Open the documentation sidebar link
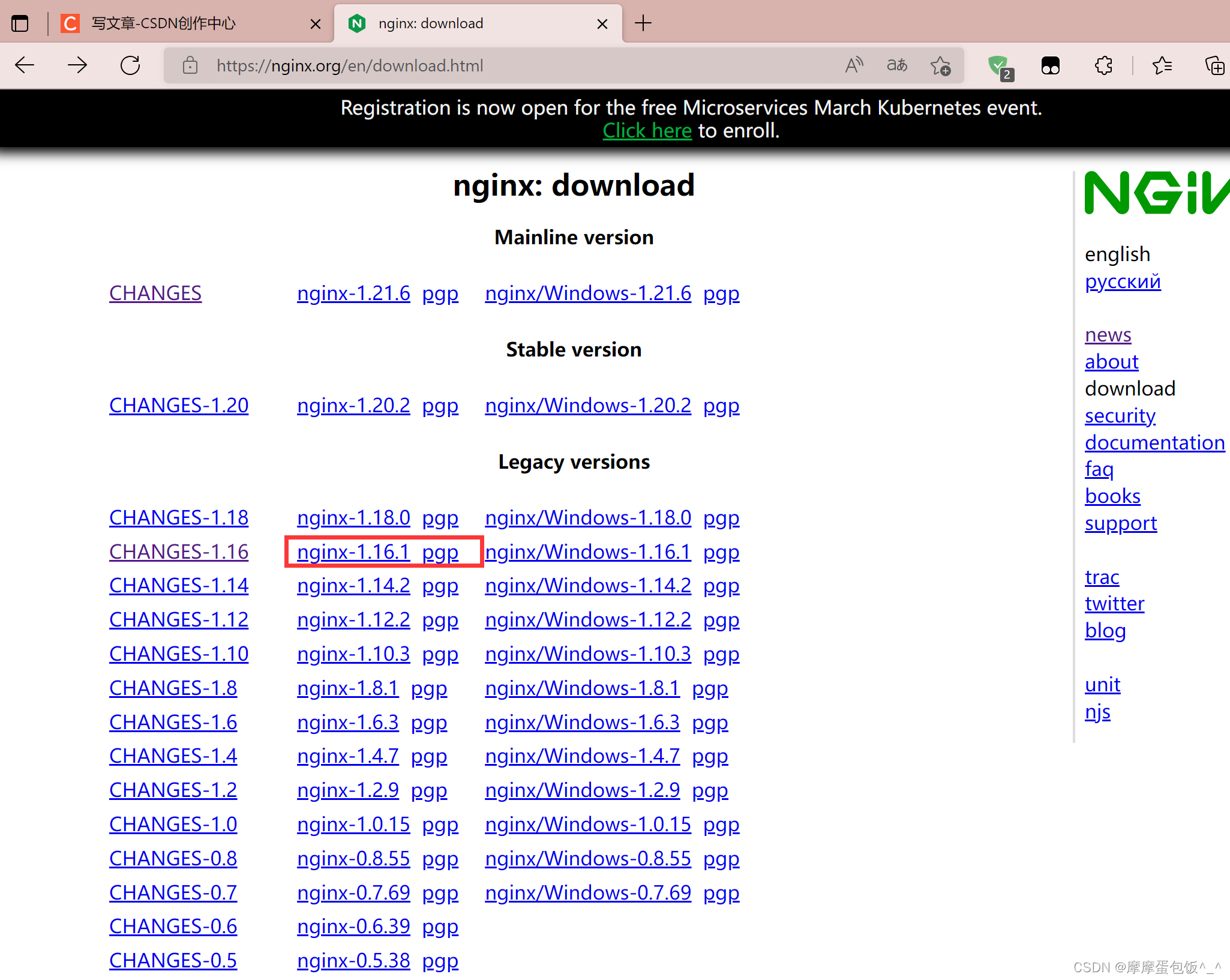Viewport: 1230px width, 980px height. coord(1154,442)
